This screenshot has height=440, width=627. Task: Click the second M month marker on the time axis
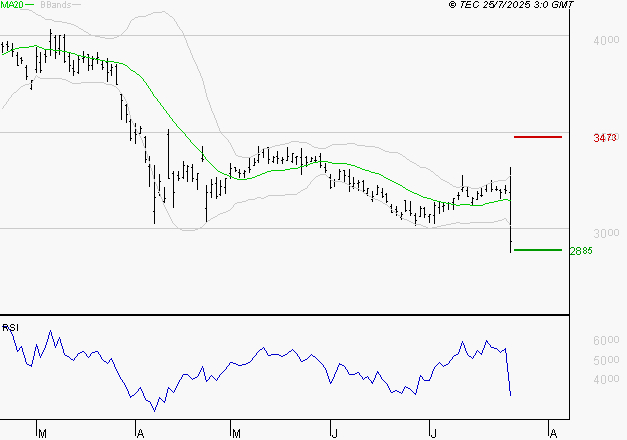pos(237,433)
